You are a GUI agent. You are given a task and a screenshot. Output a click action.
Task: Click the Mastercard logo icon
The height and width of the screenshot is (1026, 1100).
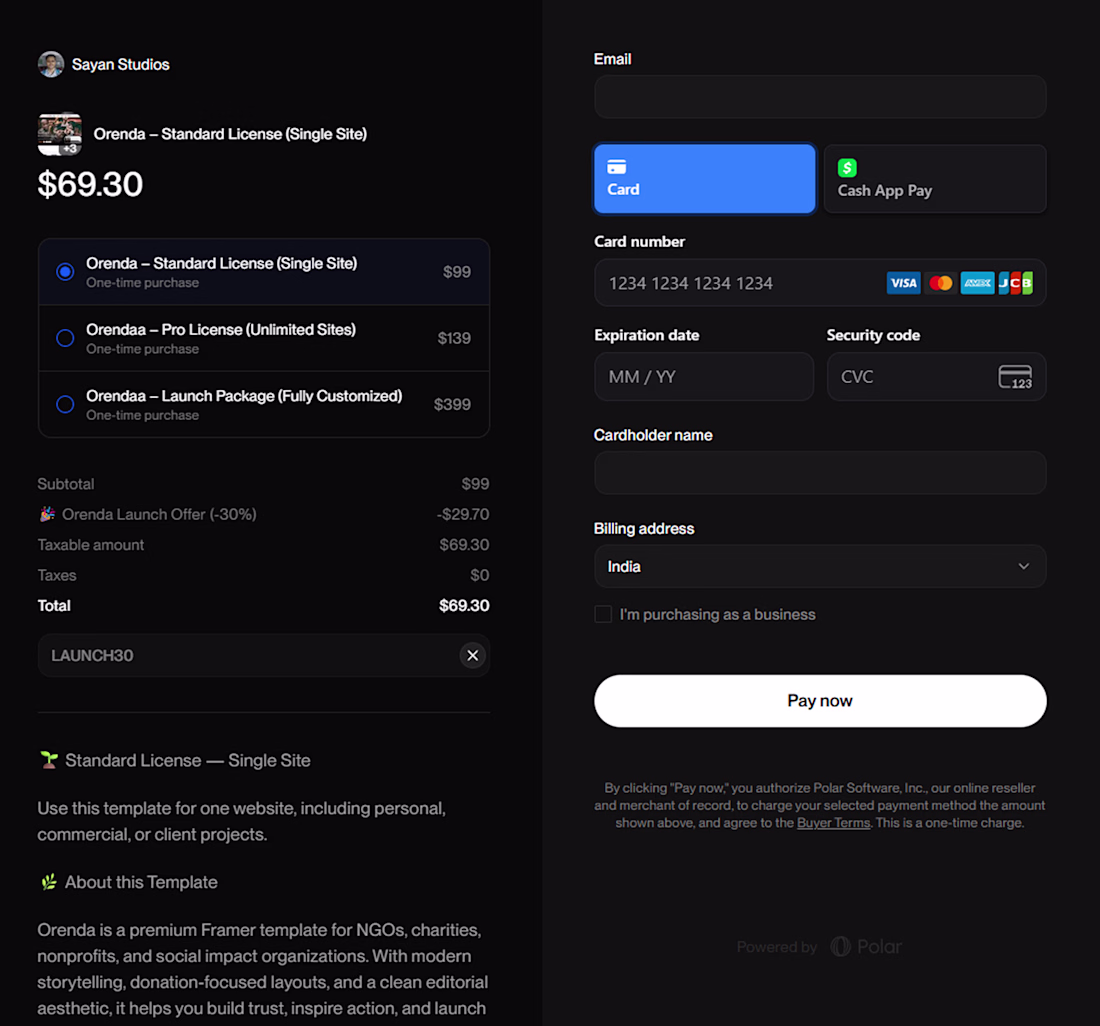pyautogui.click(x=941, y=283)
